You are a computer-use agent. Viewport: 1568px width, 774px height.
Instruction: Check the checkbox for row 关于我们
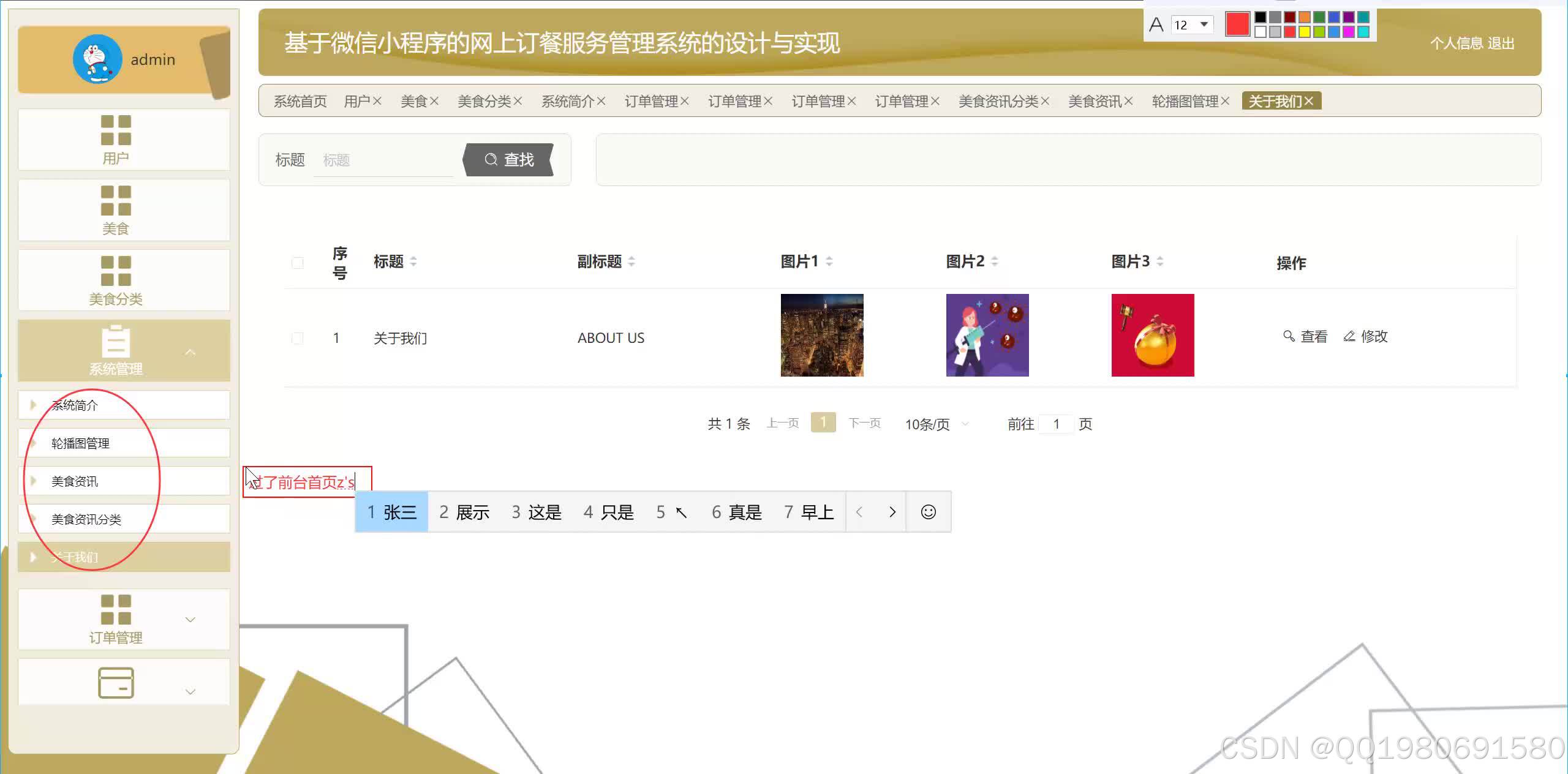click(x=298, y=338)
